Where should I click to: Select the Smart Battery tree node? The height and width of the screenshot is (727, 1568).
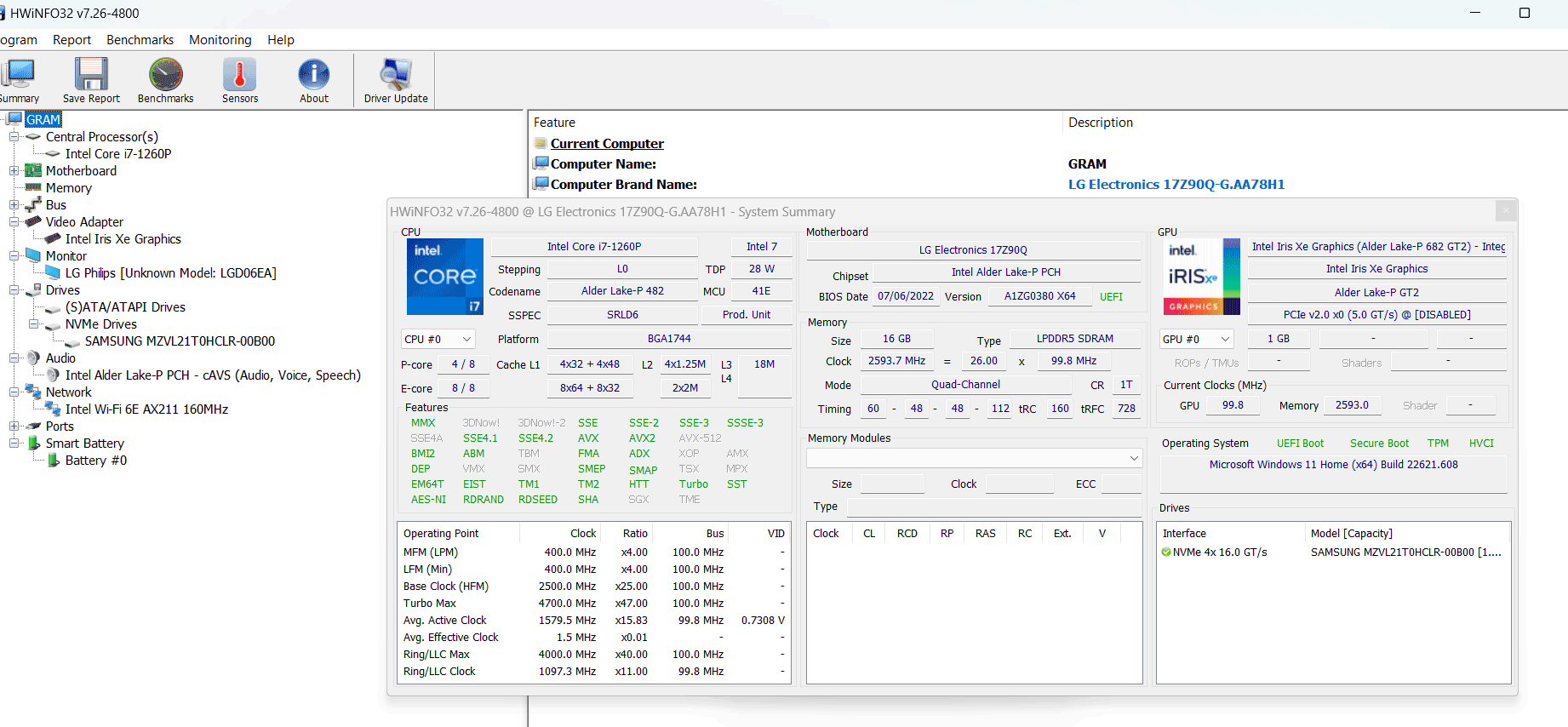click(84, 444)
